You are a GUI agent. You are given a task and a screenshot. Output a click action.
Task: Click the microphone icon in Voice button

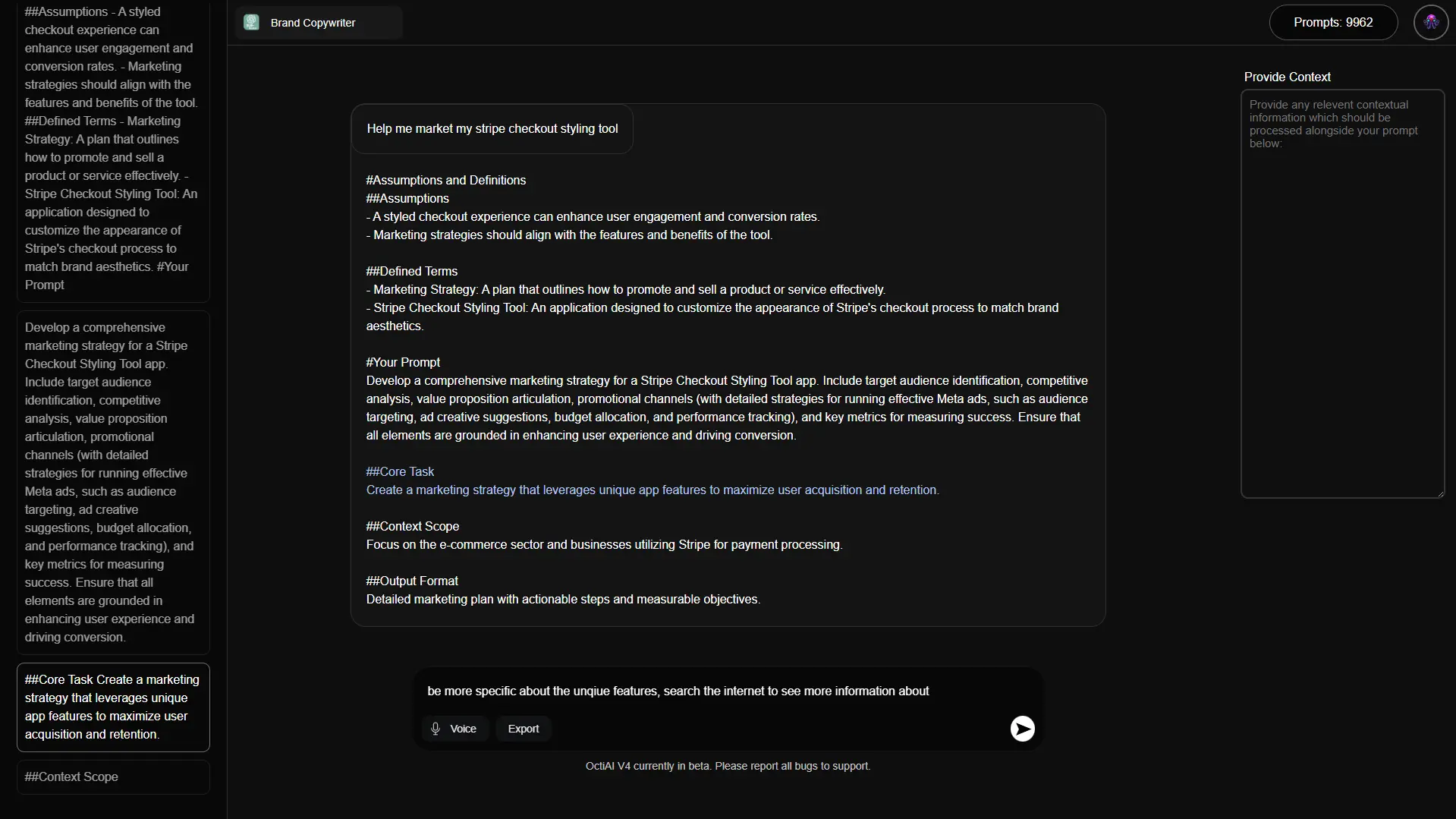coord(436,729)
